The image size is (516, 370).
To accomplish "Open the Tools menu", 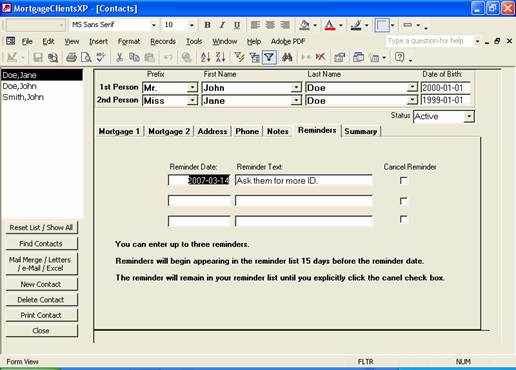I will tap(194, 41).
